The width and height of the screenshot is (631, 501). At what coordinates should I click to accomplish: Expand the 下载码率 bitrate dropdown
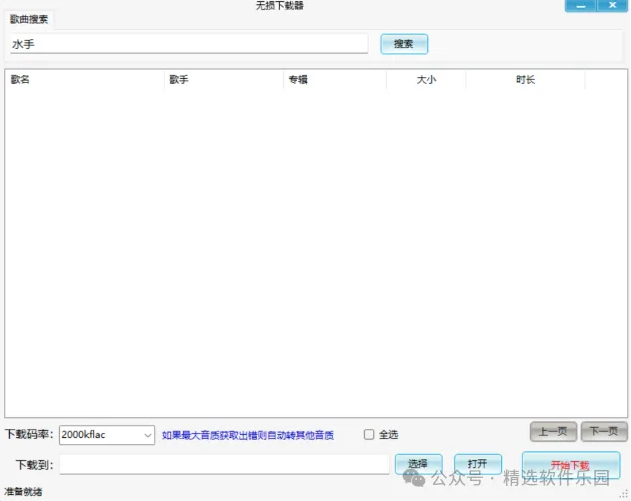tap(147, 435)
